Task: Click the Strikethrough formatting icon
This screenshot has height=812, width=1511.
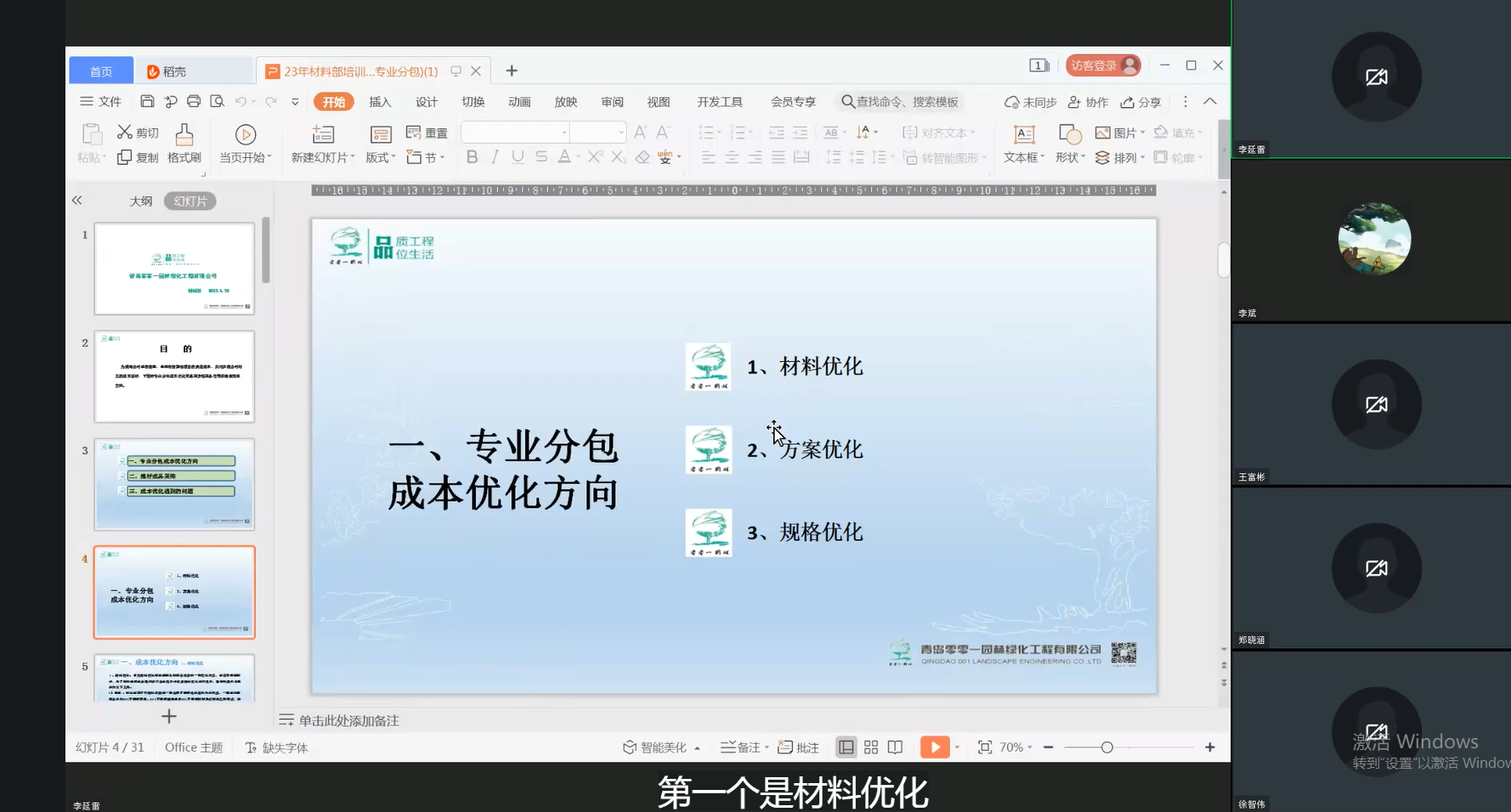Action: [x=541, y=156]
